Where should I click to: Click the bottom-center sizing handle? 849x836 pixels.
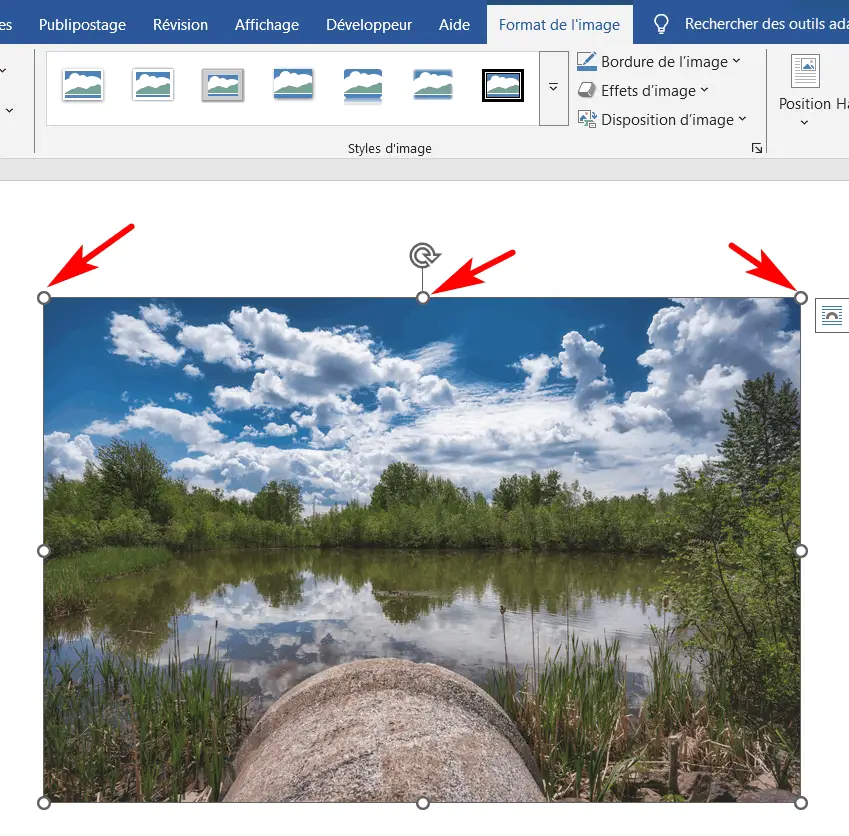(423, 803)
